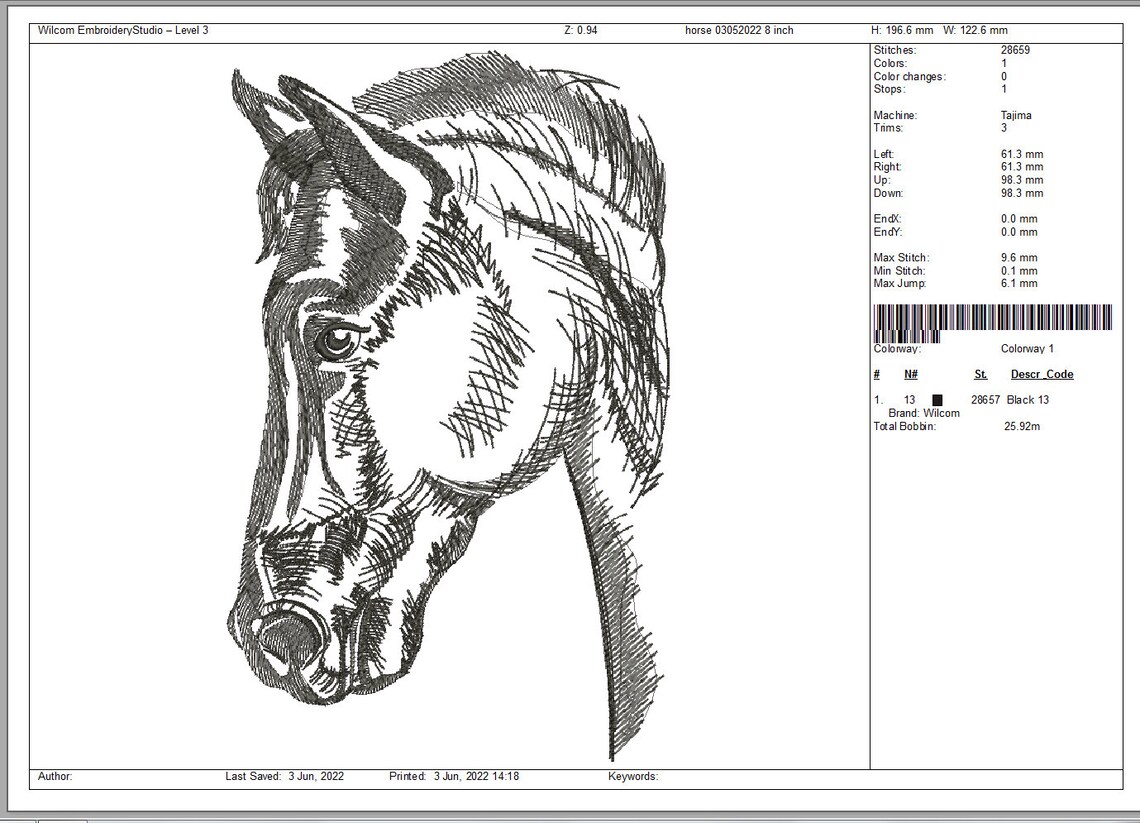Select the Tajima machine label
Viewport: 1140px width, 823px height.
[1016, 114]
